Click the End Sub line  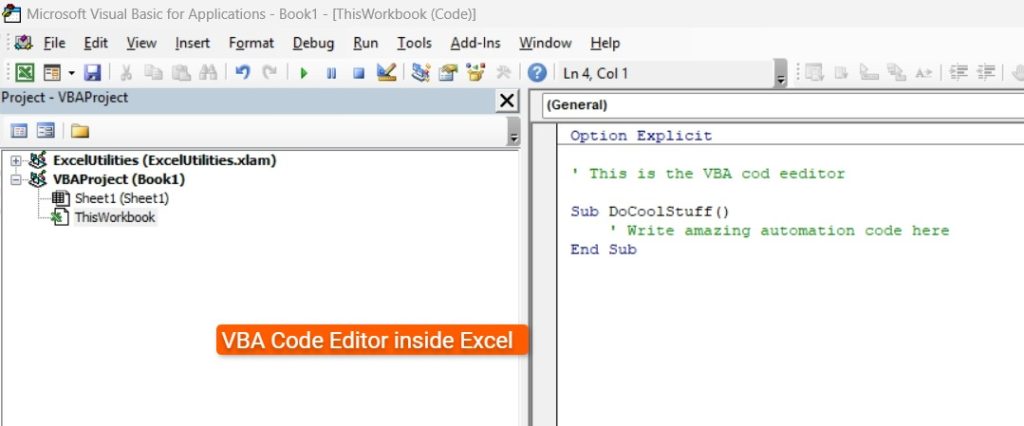tap(603, 250)
